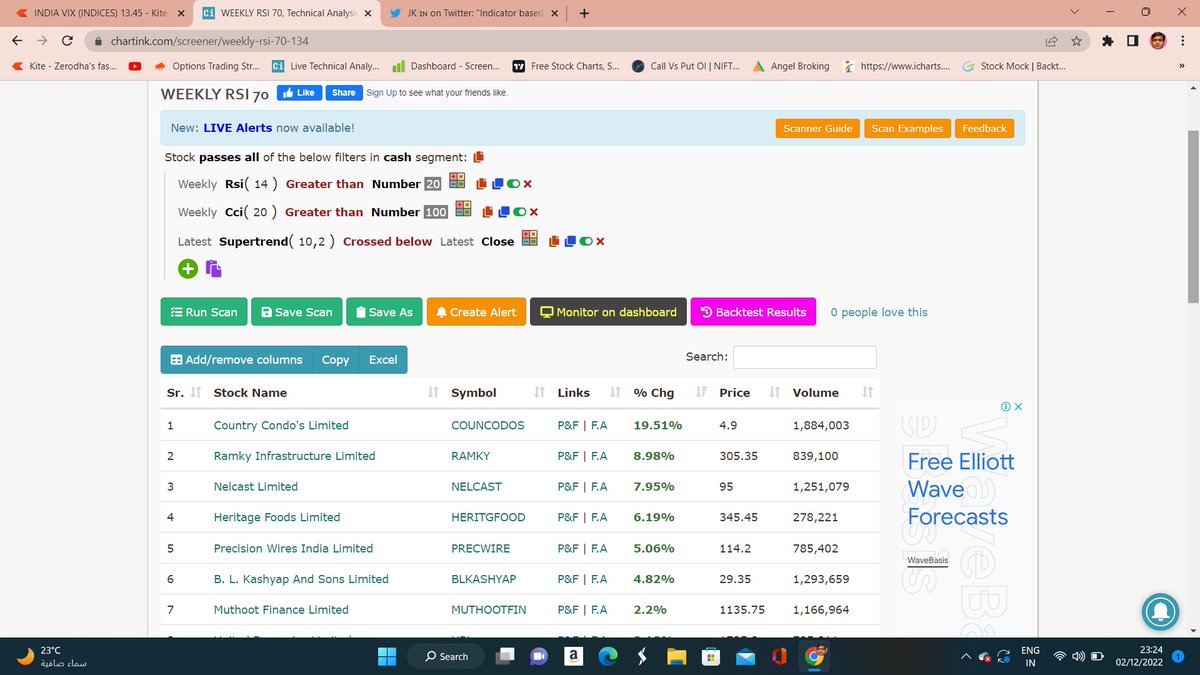
Task: Copy the Cci filter row with orange icon
Action: click(488, 212)
